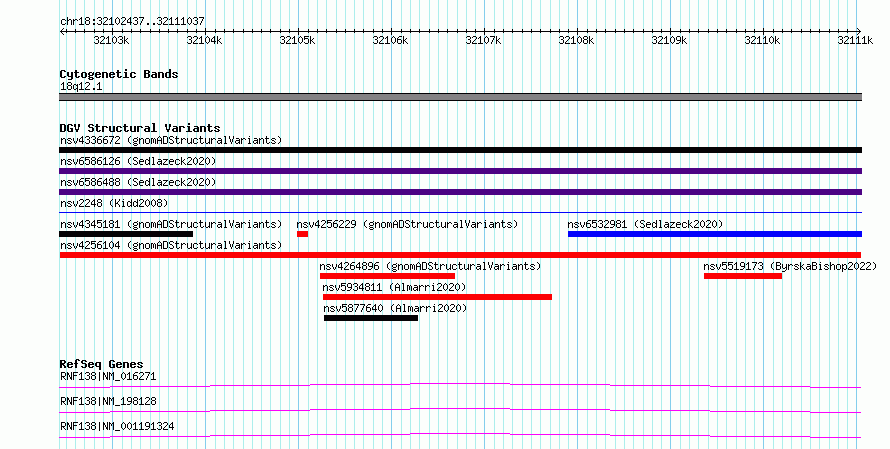Click the black nsv4345181 variant bar
Screen dimensions: 890x449
click(126, 234)
